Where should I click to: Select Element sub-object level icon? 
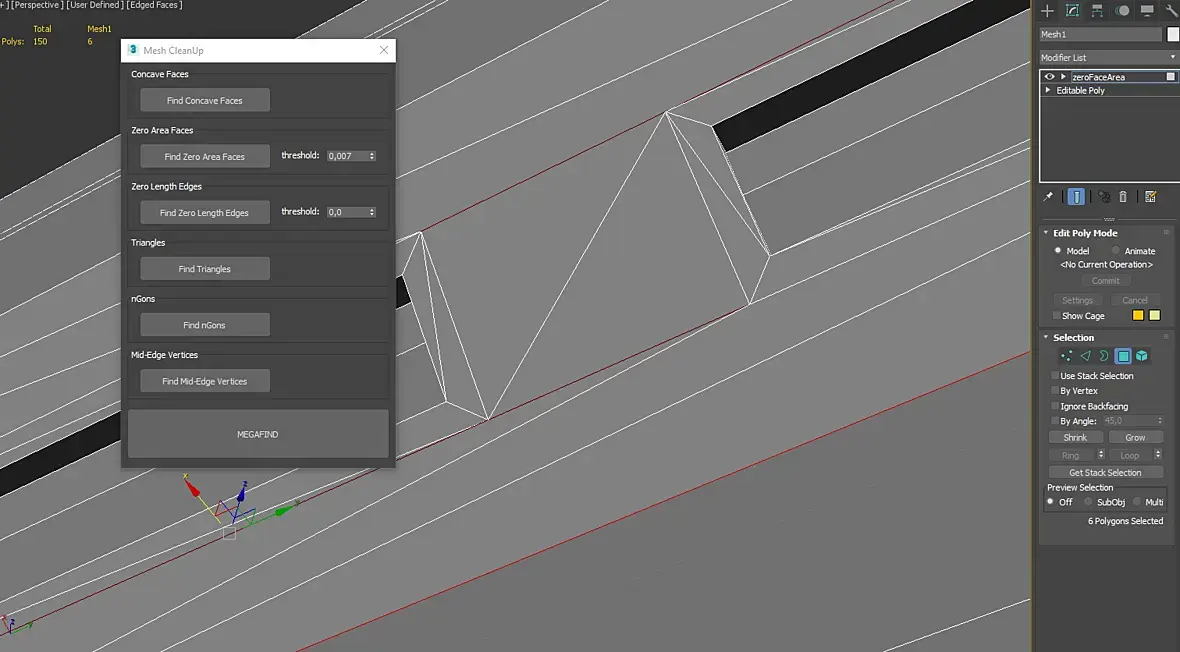click(1142, 356)
